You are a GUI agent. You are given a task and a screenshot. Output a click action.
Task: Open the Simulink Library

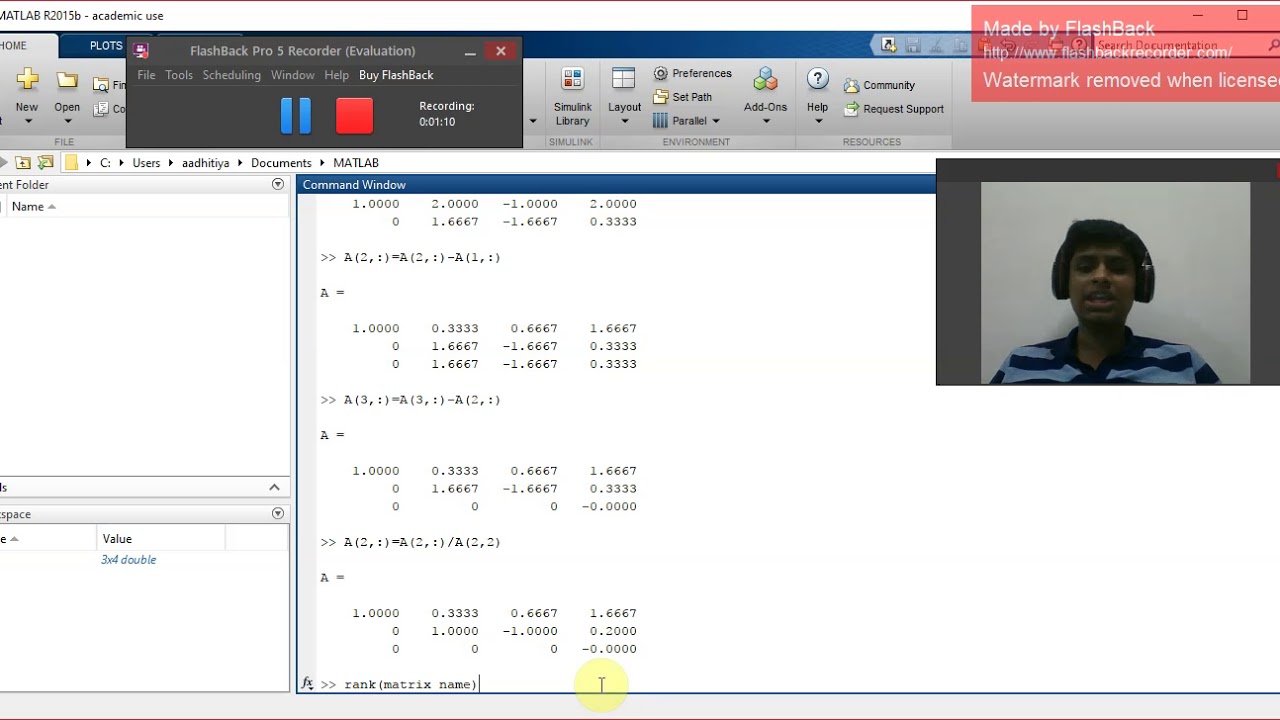572,97
